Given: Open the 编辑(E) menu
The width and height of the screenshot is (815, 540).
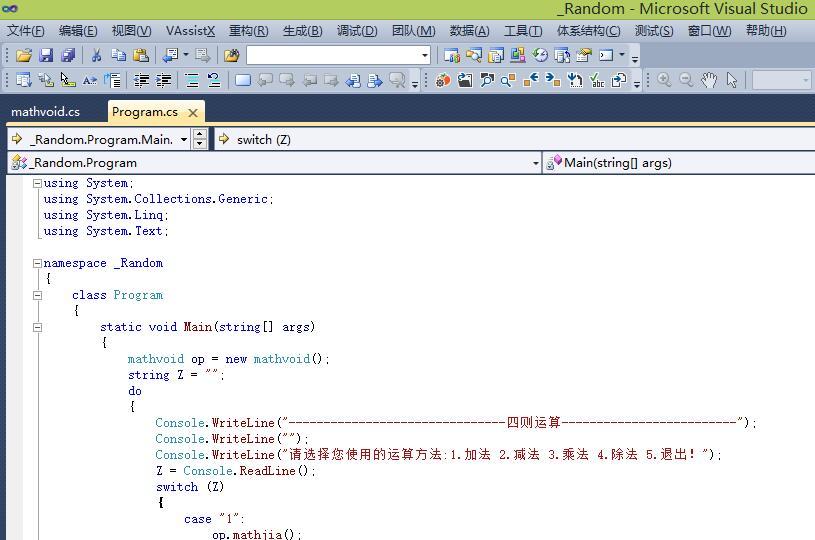Looking at the screenshot, I should coord(78,31).
